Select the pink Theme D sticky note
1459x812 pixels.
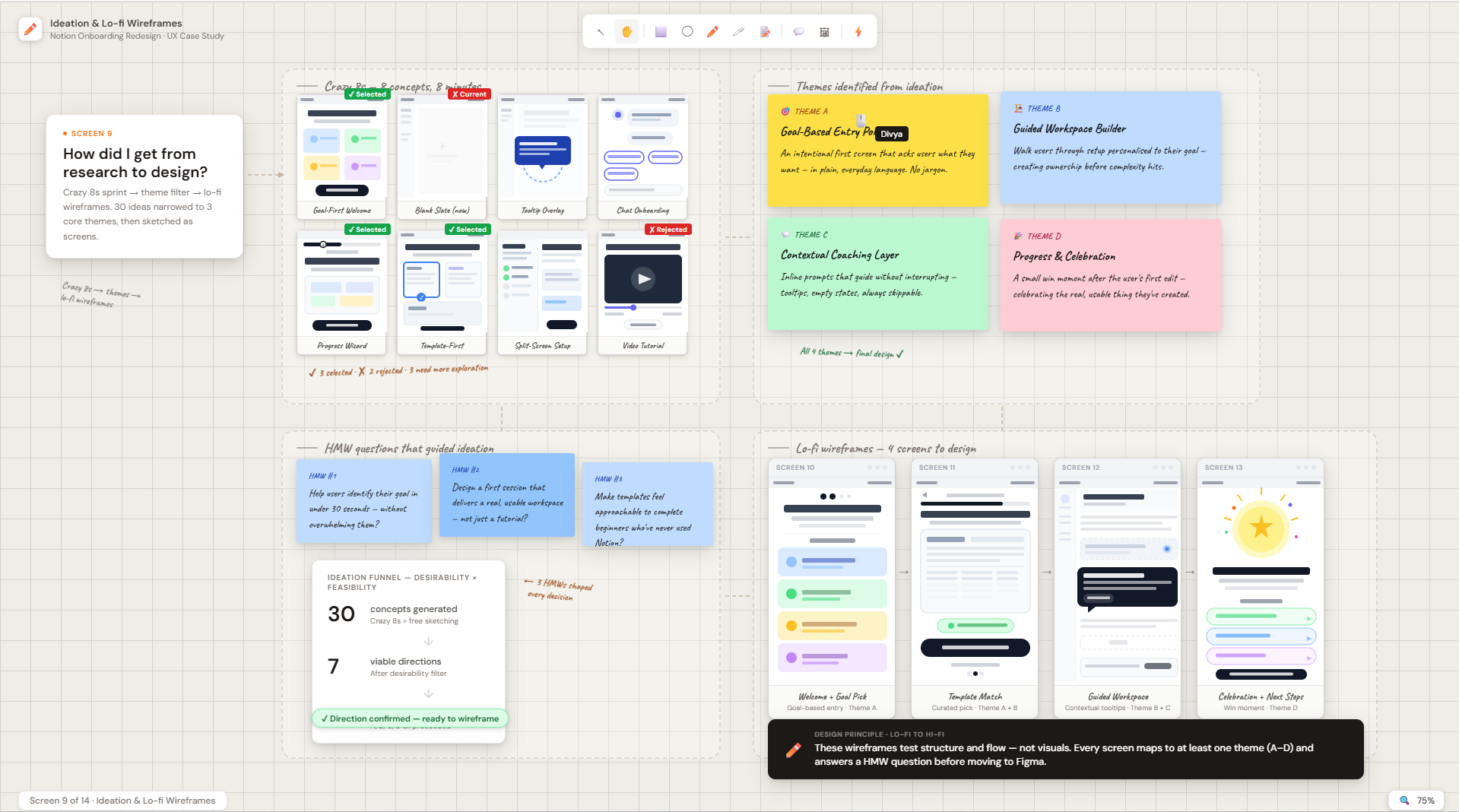click(x=1110, y=275)
